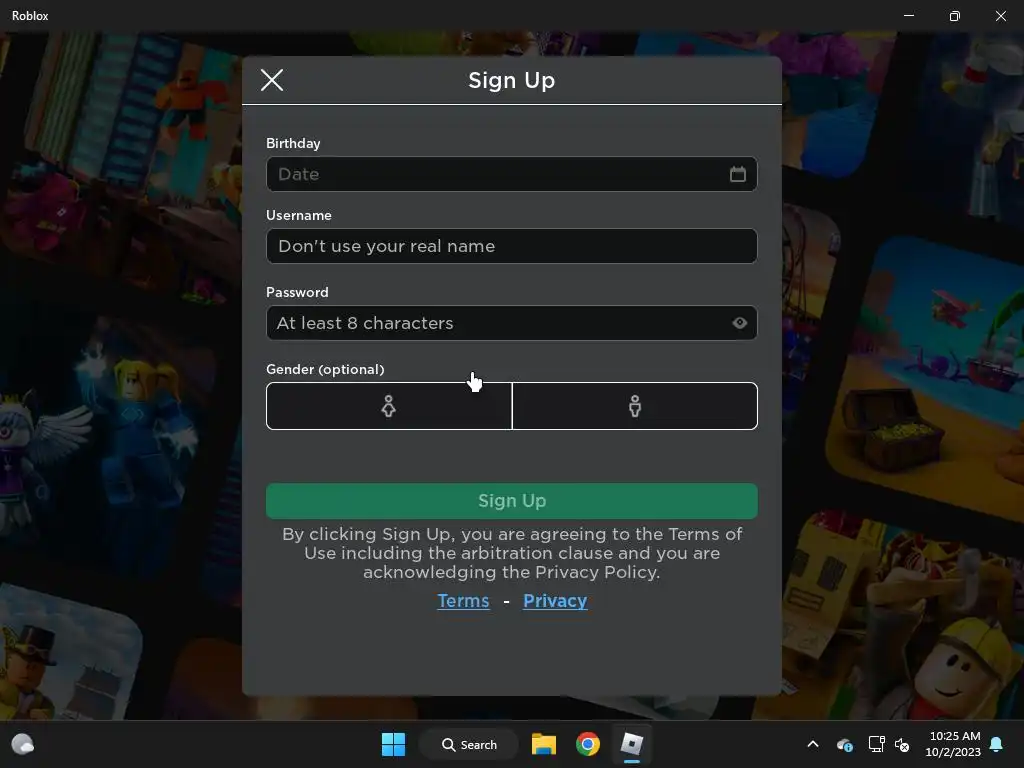Screen dimensions: 1024x768
Task: Restore down the Roblox window
Action: tap(954, 16)
